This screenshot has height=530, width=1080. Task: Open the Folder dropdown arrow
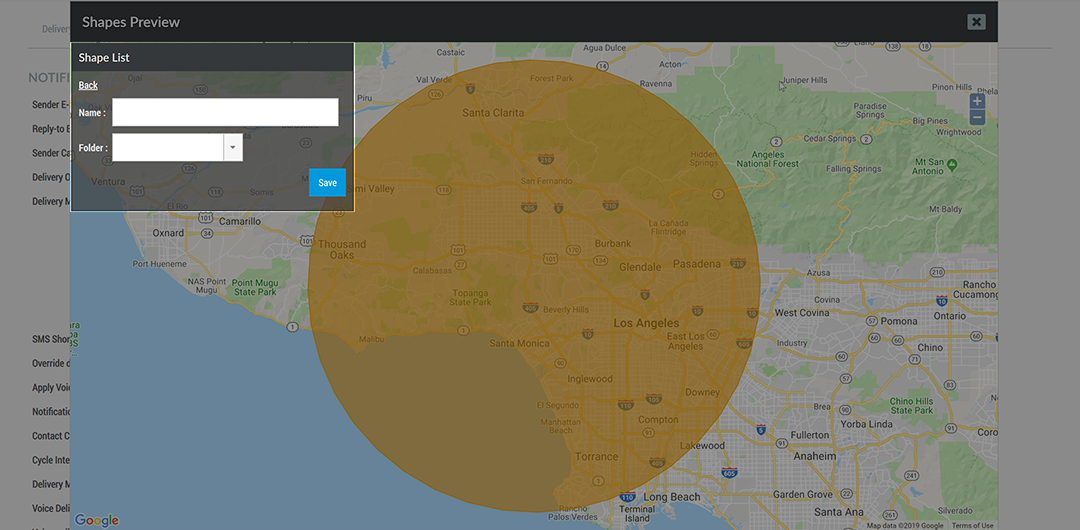coord(233,147)
